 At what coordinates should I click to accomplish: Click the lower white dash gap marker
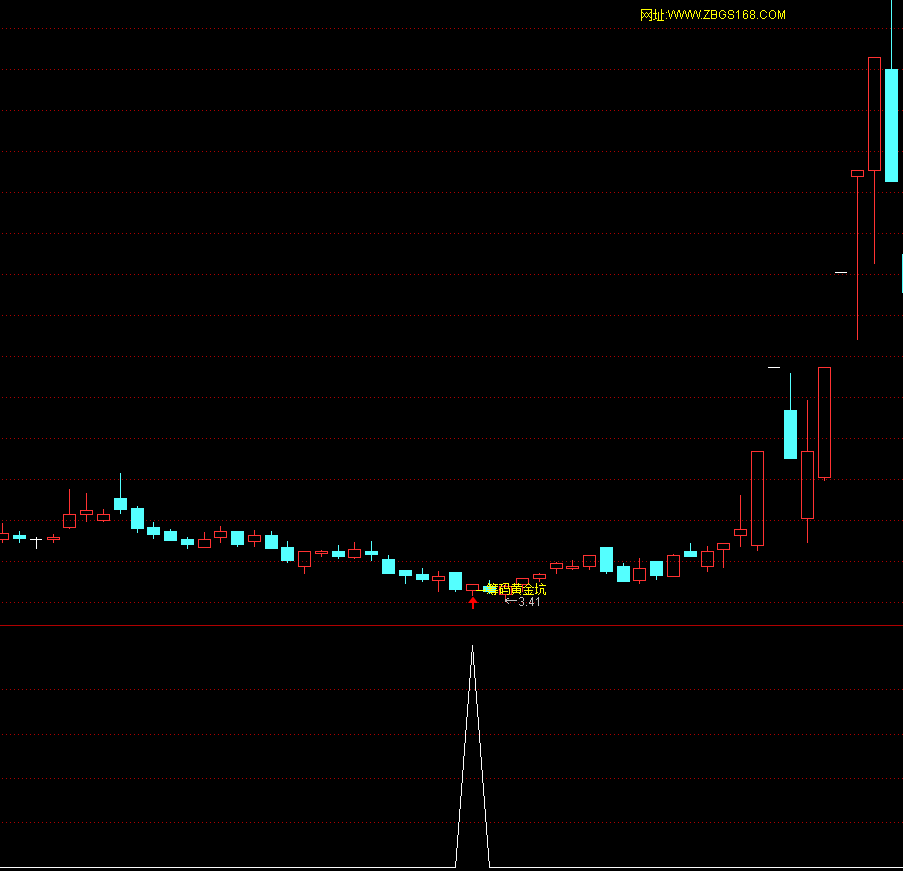[x=773, y=368]
